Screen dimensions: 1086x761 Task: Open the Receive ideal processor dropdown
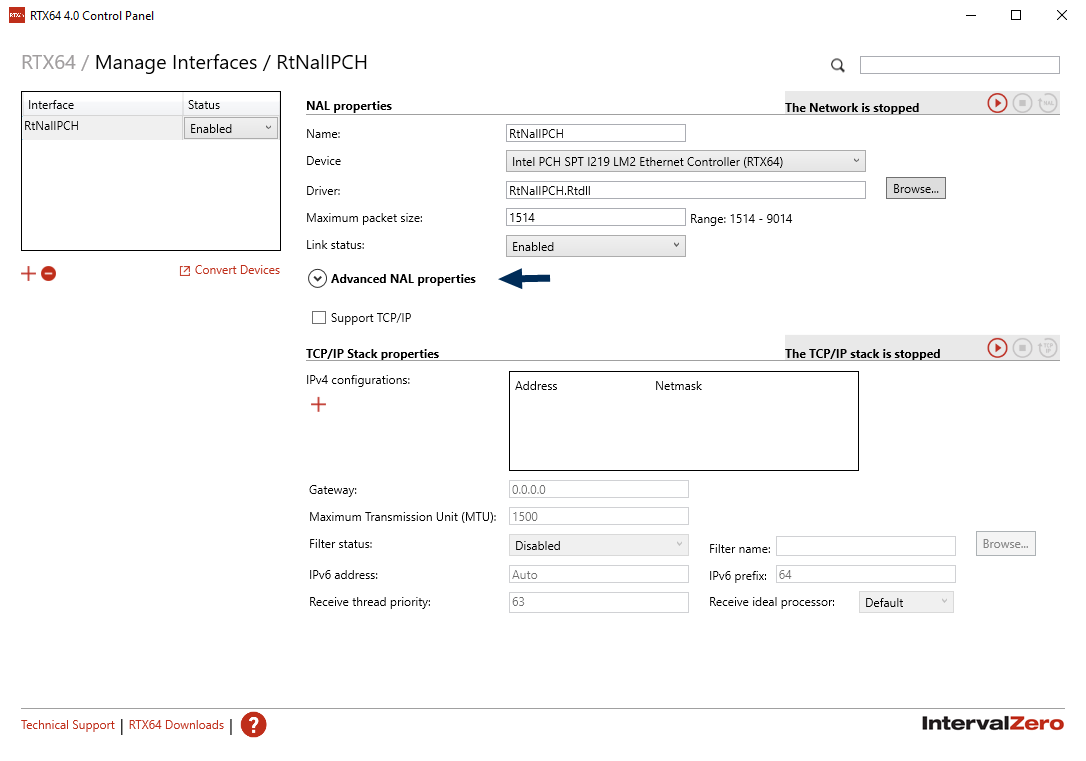[906, 602]
